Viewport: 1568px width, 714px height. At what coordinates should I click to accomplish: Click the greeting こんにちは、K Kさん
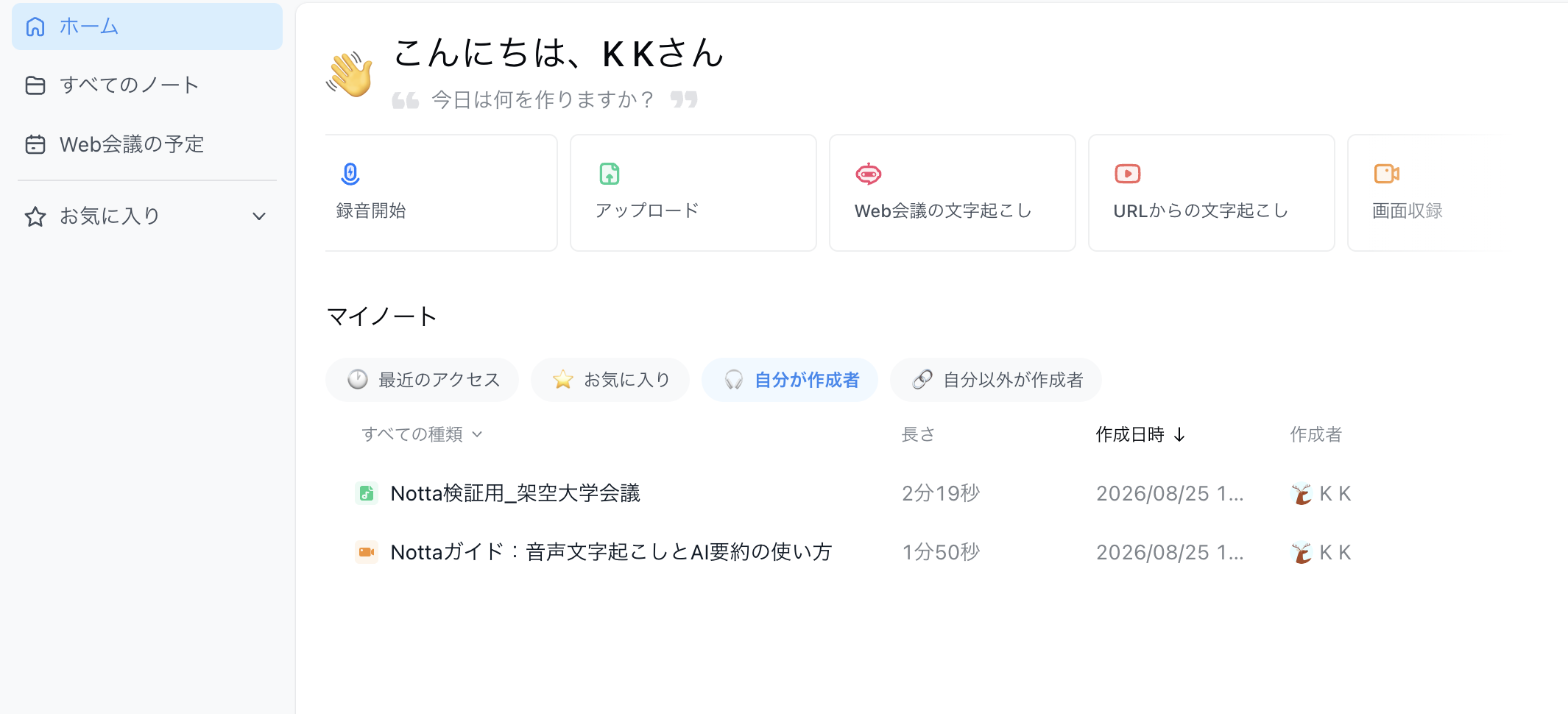[x=559, y=53]
